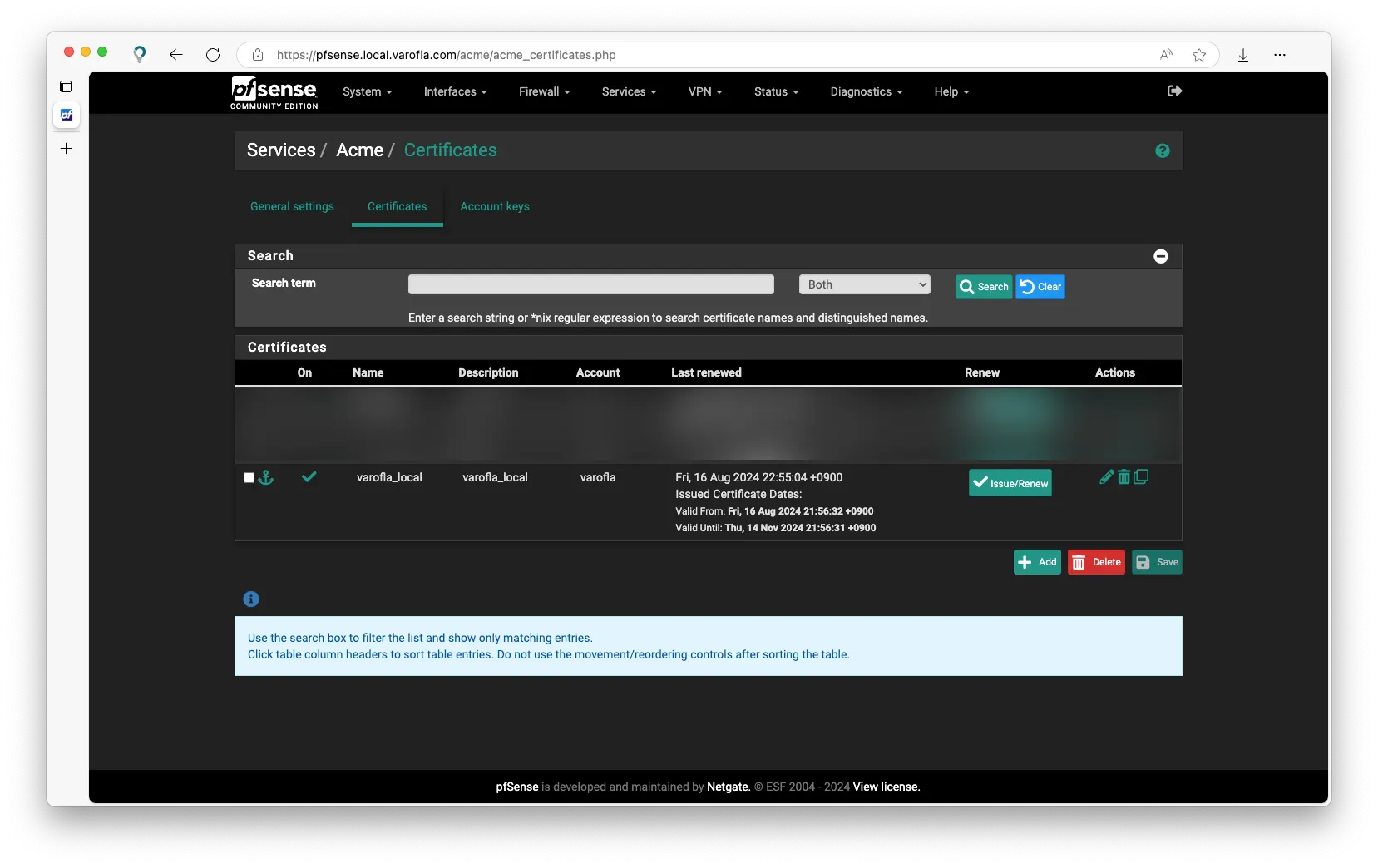This screenshot has height=868, width=1378.
Task: Sort by the Last renewed column header
Action: (x=706, y=372)
